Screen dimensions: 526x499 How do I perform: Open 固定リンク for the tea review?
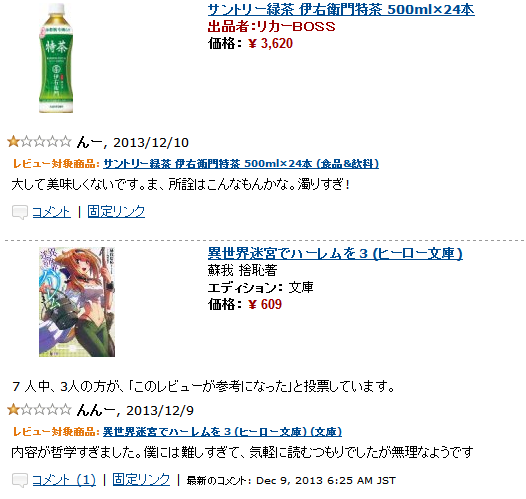(116, 212)
